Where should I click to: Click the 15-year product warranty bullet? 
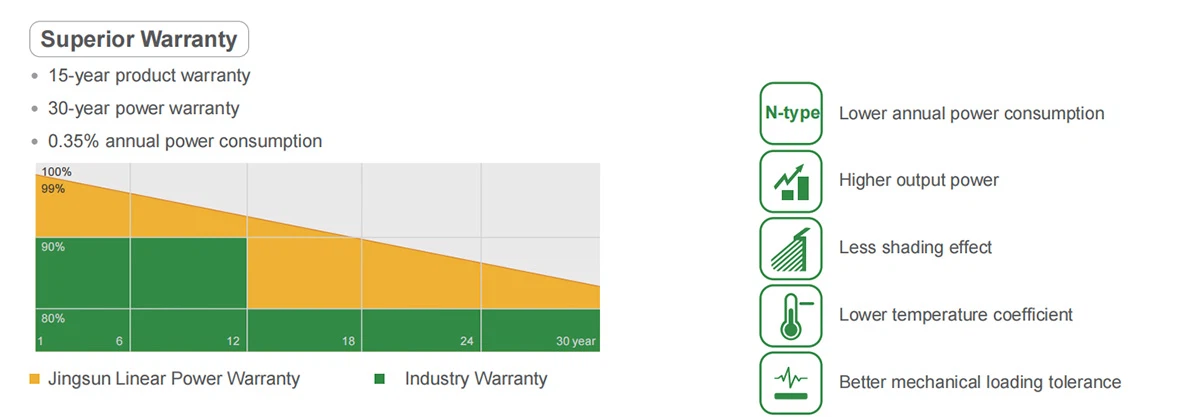149,75
